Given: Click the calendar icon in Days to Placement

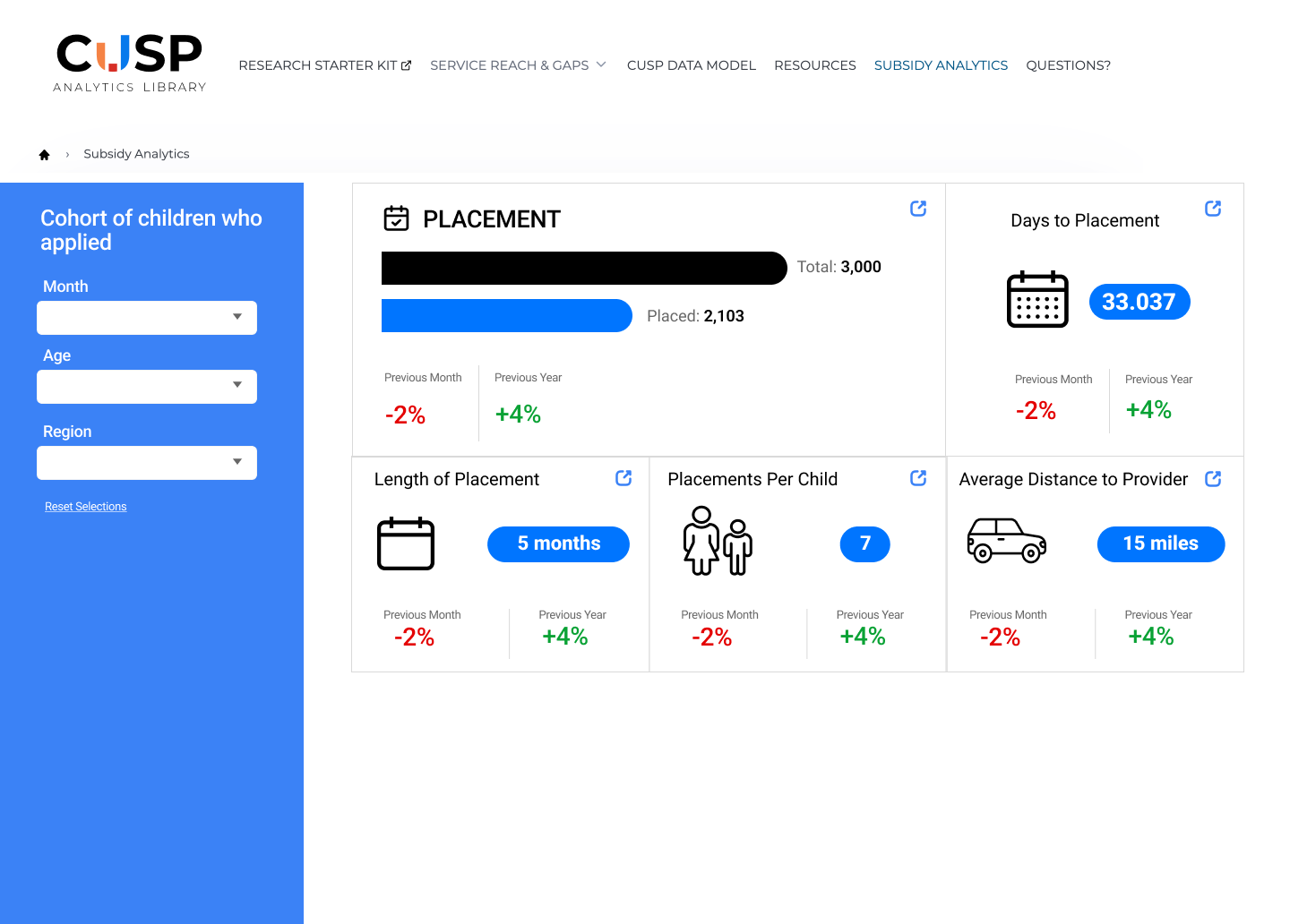Looking at the screenshot, I should pos(1037,300).
